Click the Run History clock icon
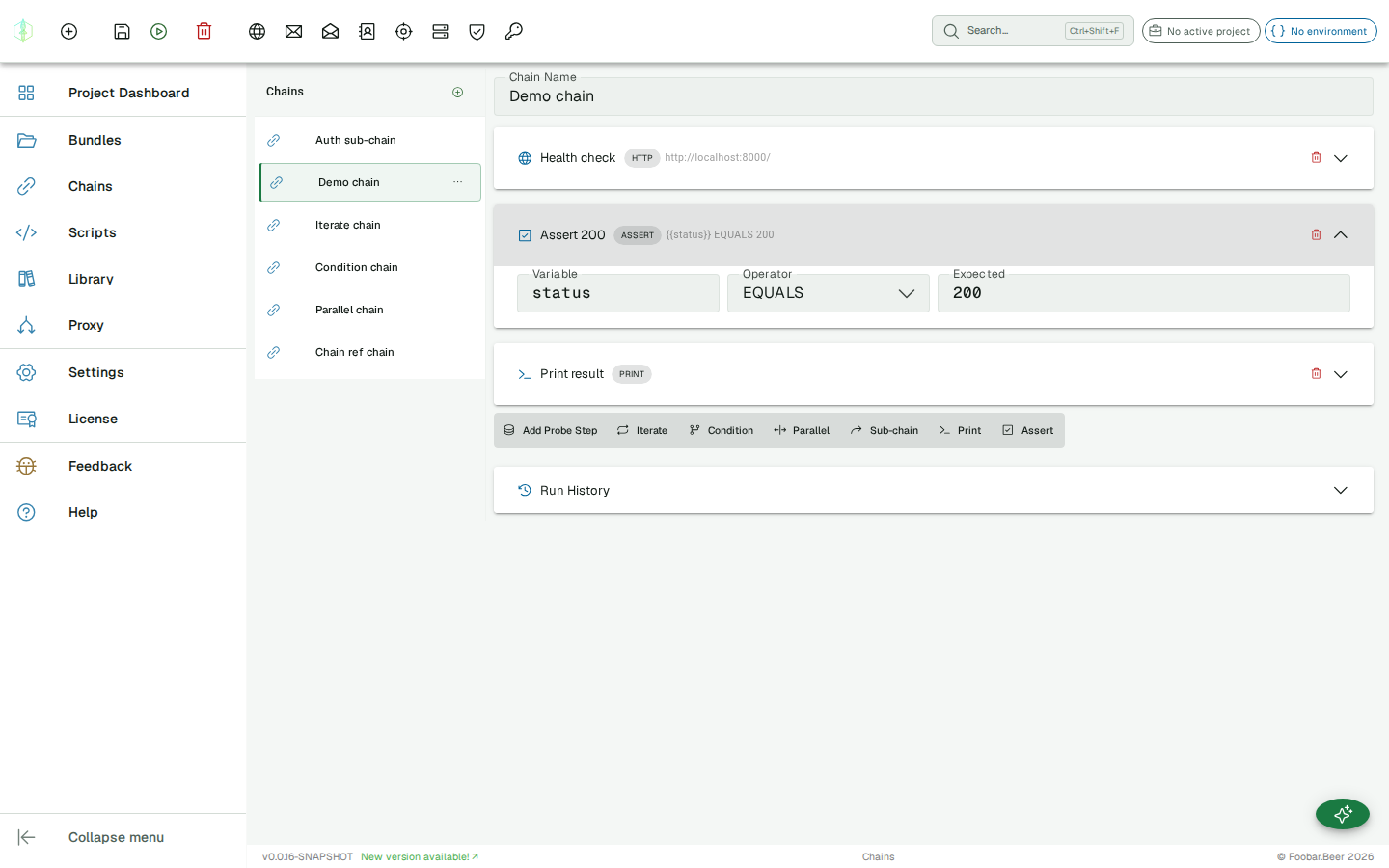 [525, 490]
